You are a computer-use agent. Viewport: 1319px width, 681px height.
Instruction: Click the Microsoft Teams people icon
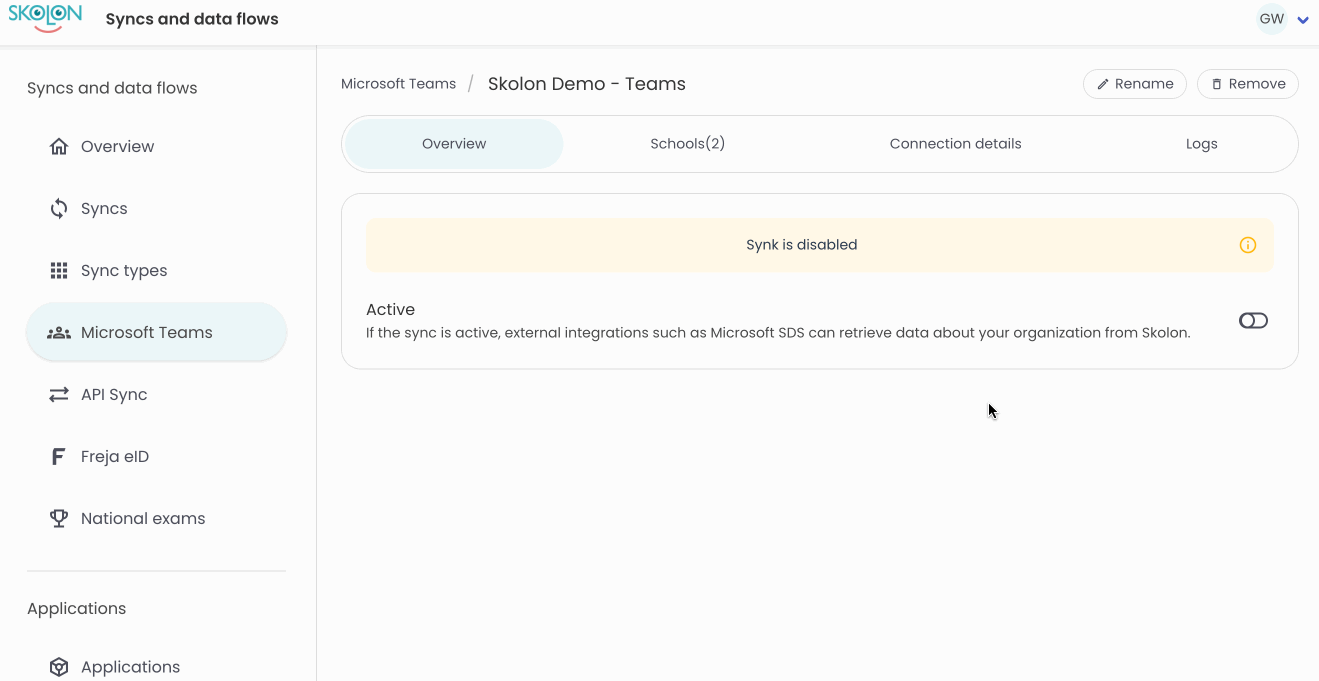tap(59, 333)
